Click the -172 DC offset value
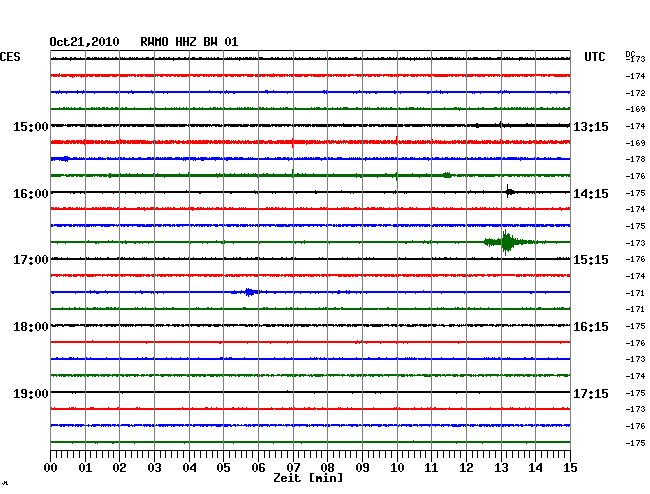 click(x=635, y=93)
